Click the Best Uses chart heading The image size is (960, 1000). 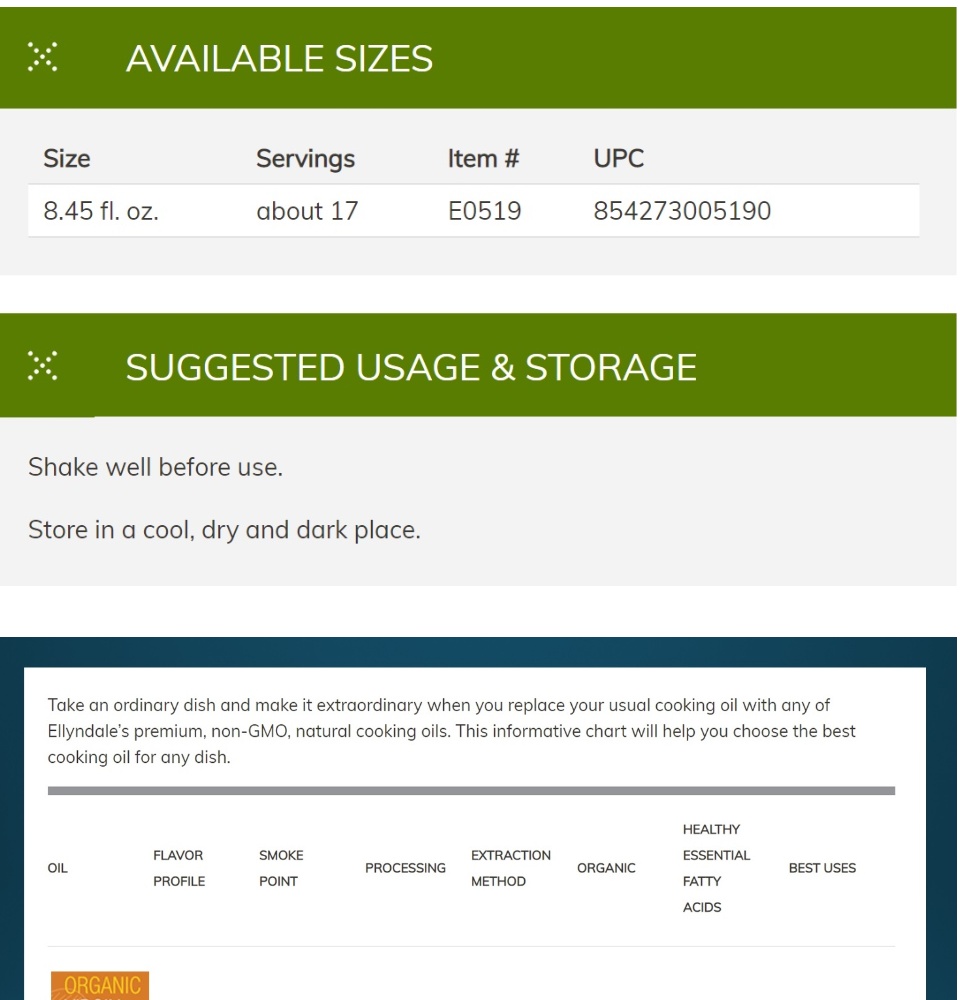pyautogui.click(x=822, y=868)
